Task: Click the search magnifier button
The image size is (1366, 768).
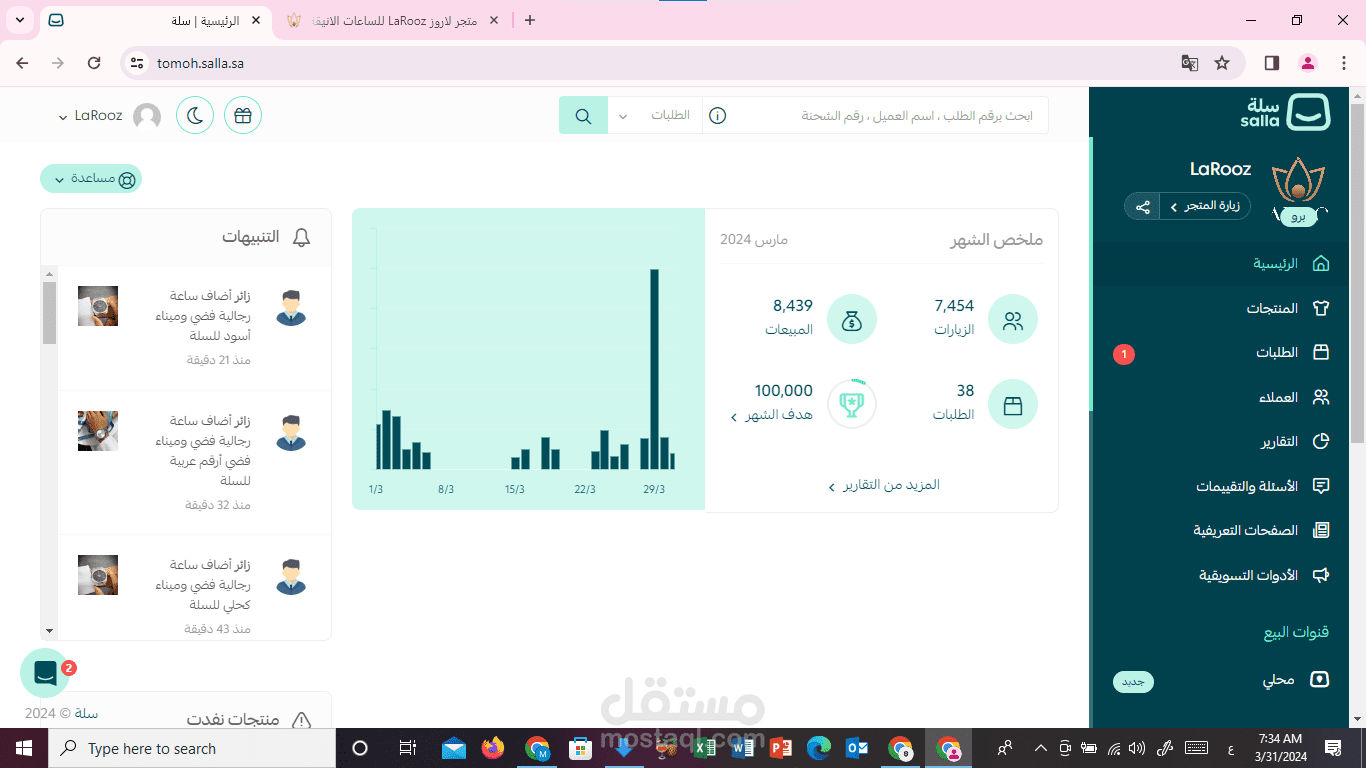Action: [583, 115]
